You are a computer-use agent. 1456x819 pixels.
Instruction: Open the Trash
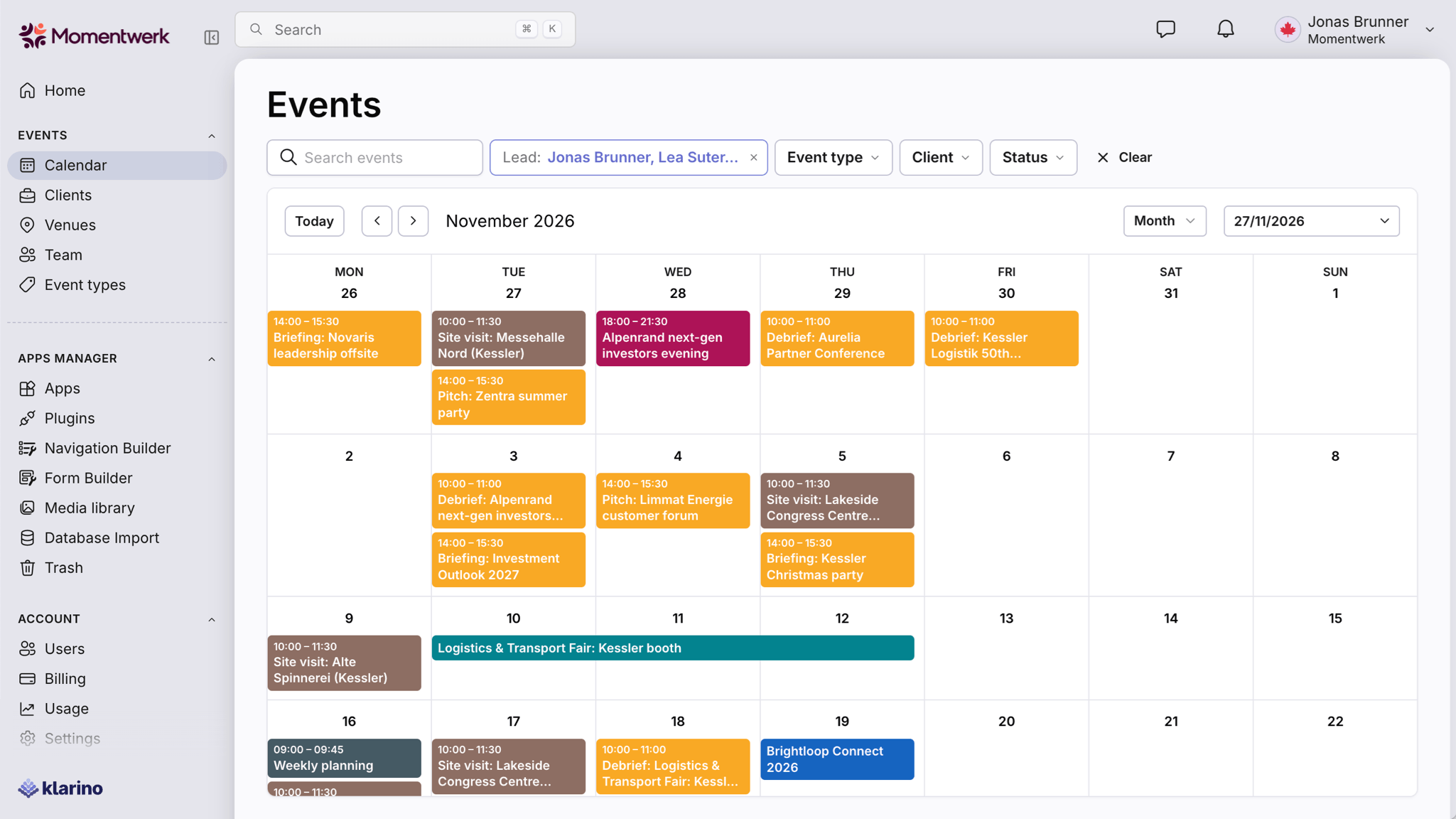(117, 567)
